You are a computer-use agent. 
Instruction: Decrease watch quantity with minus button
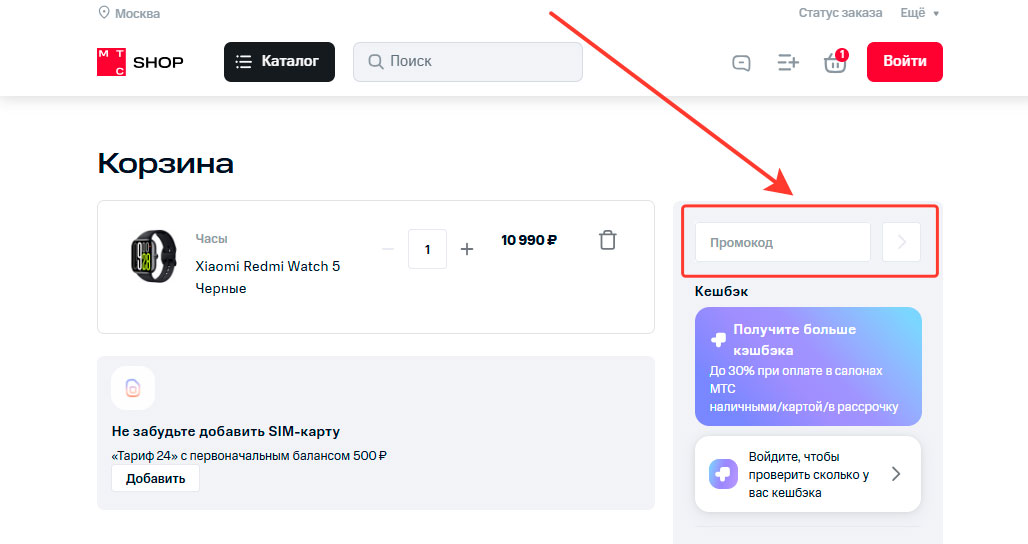[x=388, y=249]
